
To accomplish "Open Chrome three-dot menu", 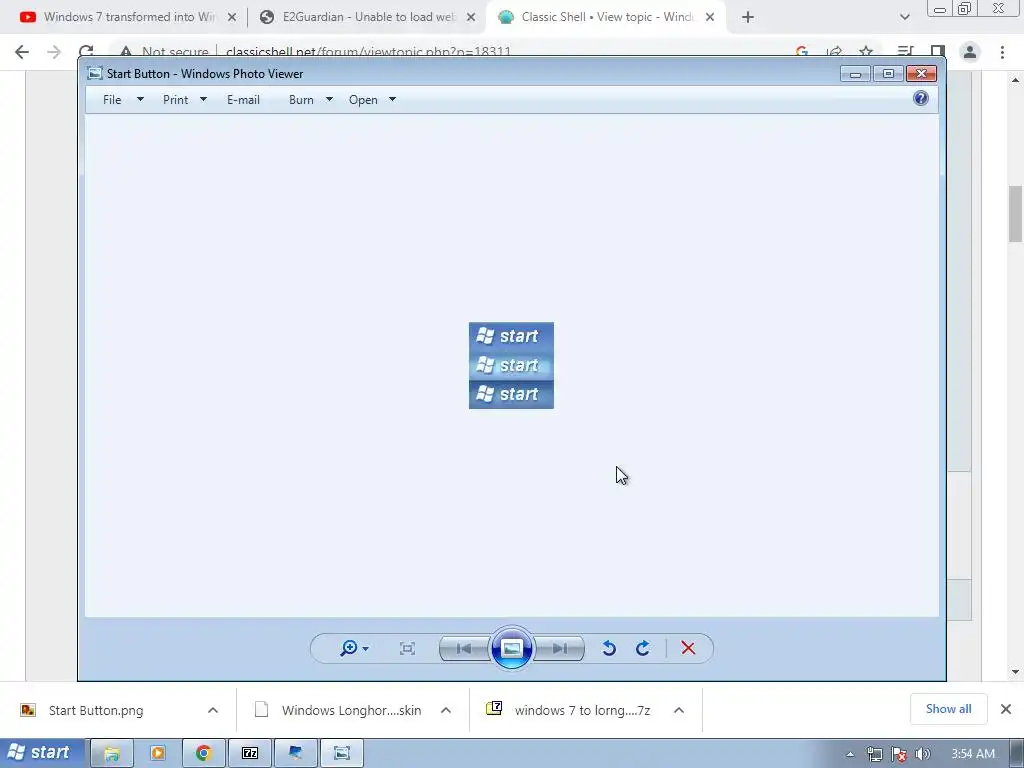I will tap(1002, 52).
